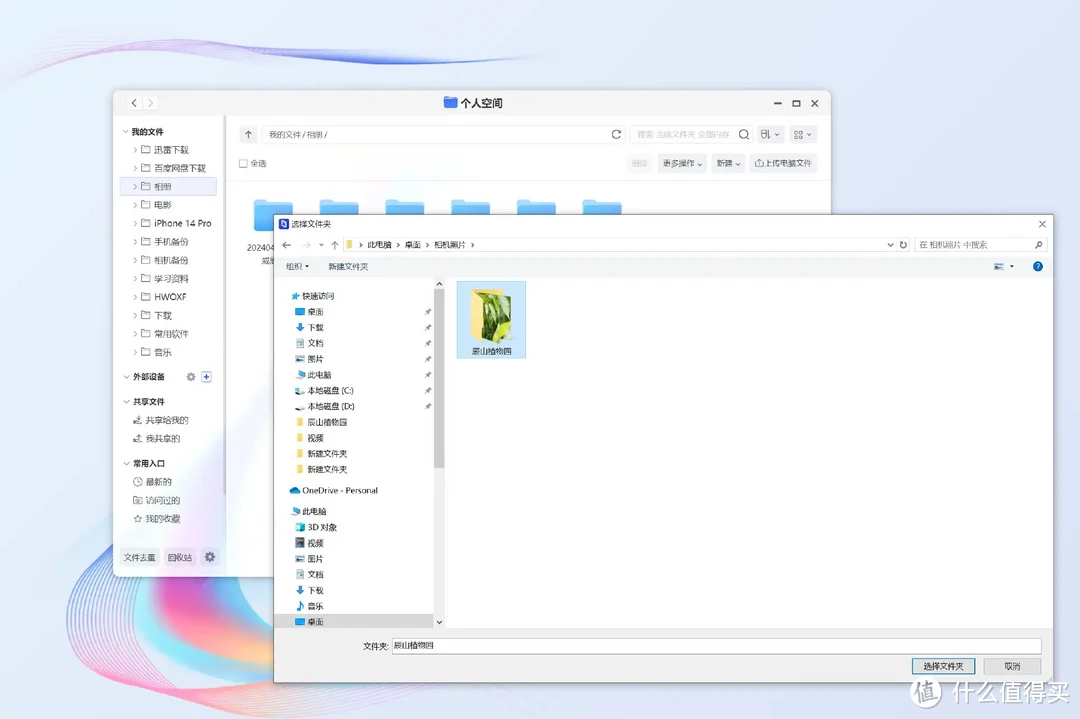
Task: Click search magnifier in 个人空间 toolbar
Action: pyautogui.click(x=744, y=134)
